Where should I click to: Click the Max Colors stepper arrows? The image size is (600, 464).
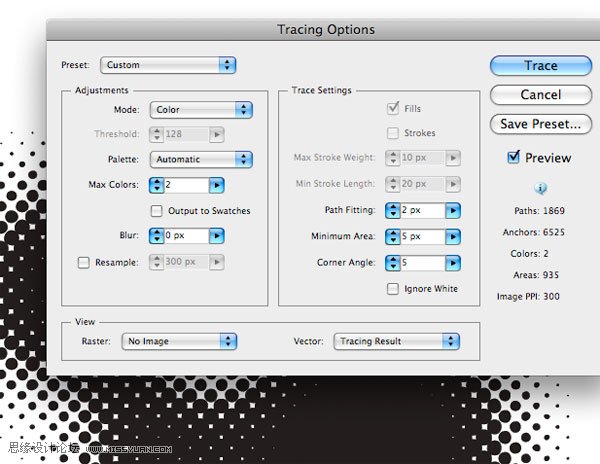(156, 185)
